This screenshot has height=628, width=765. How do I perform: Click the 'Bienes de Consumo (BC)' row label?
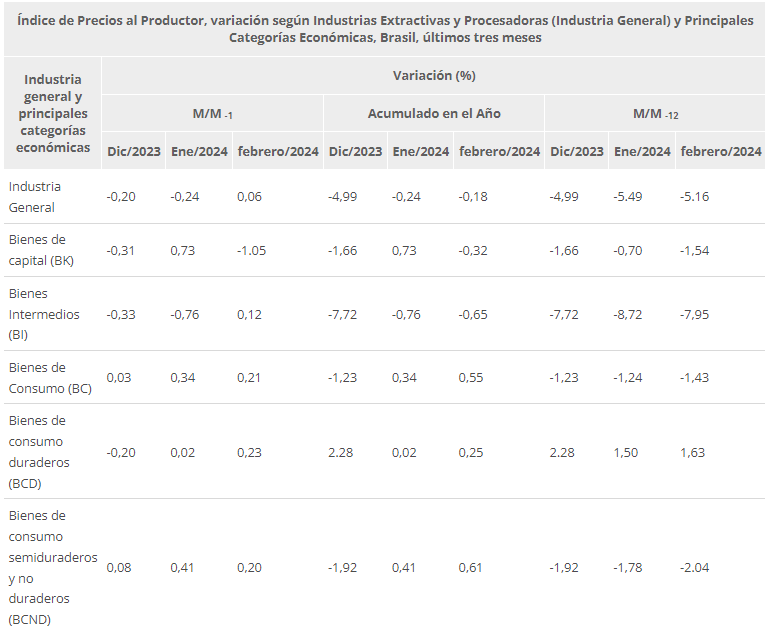coord(49,377)
